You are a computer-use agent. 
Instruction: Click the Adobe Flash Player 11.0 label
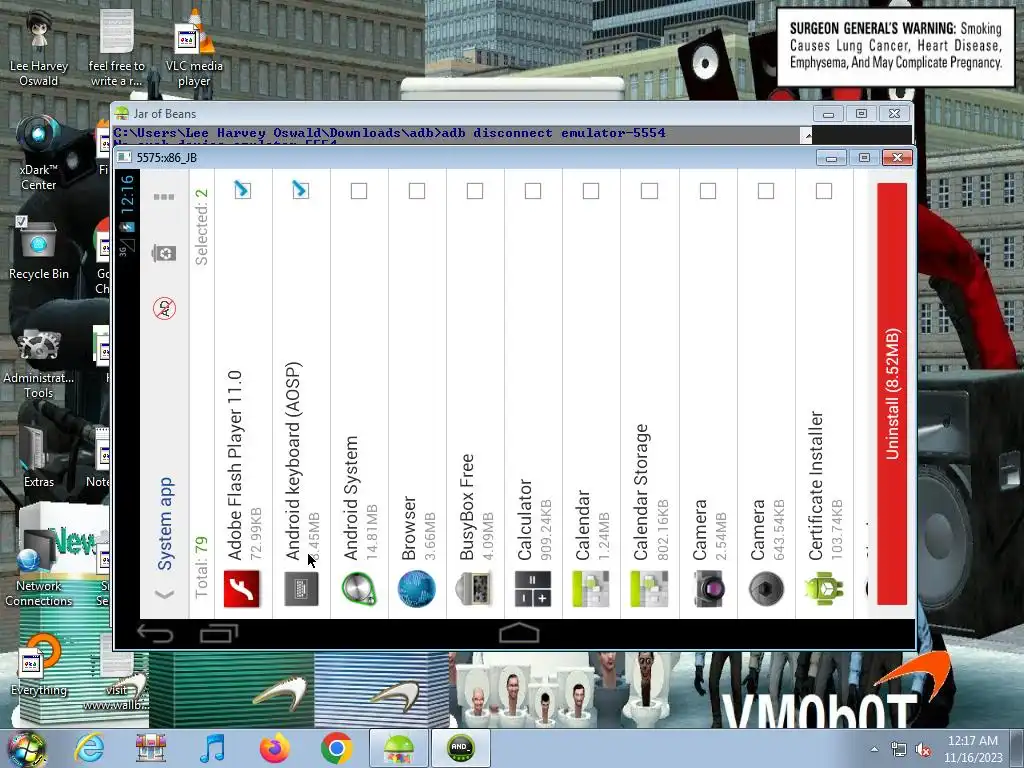click(235, 465)
